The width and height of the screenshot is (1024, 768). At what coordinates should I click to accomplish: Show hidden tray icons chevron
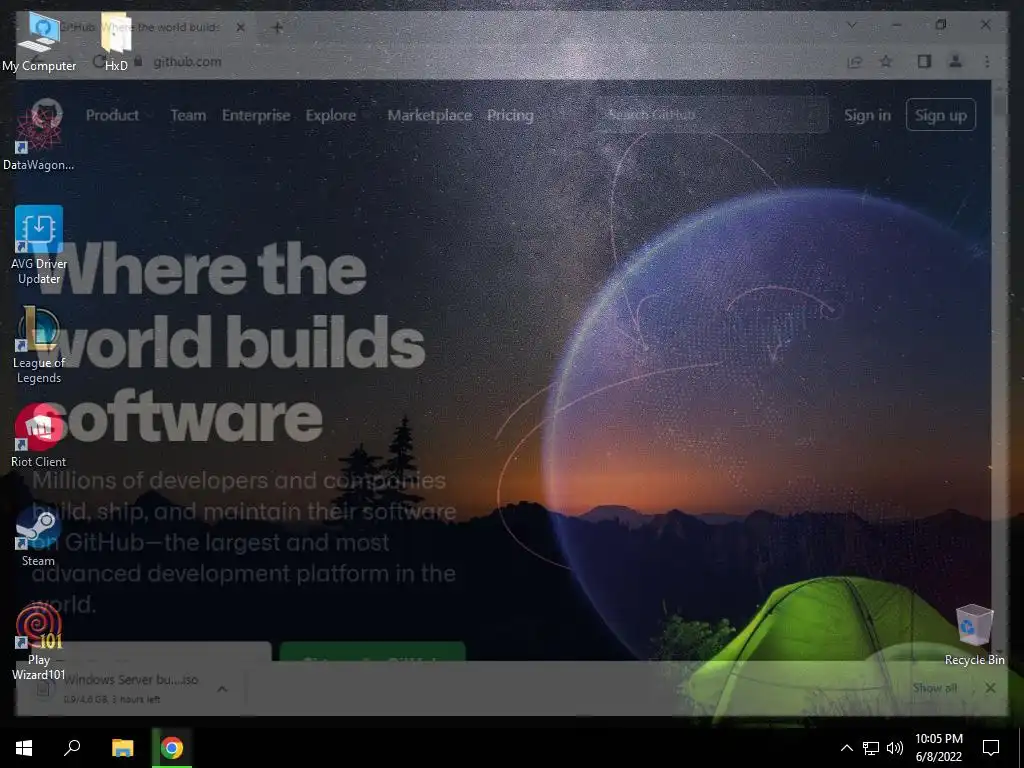[x=846, y=748]
